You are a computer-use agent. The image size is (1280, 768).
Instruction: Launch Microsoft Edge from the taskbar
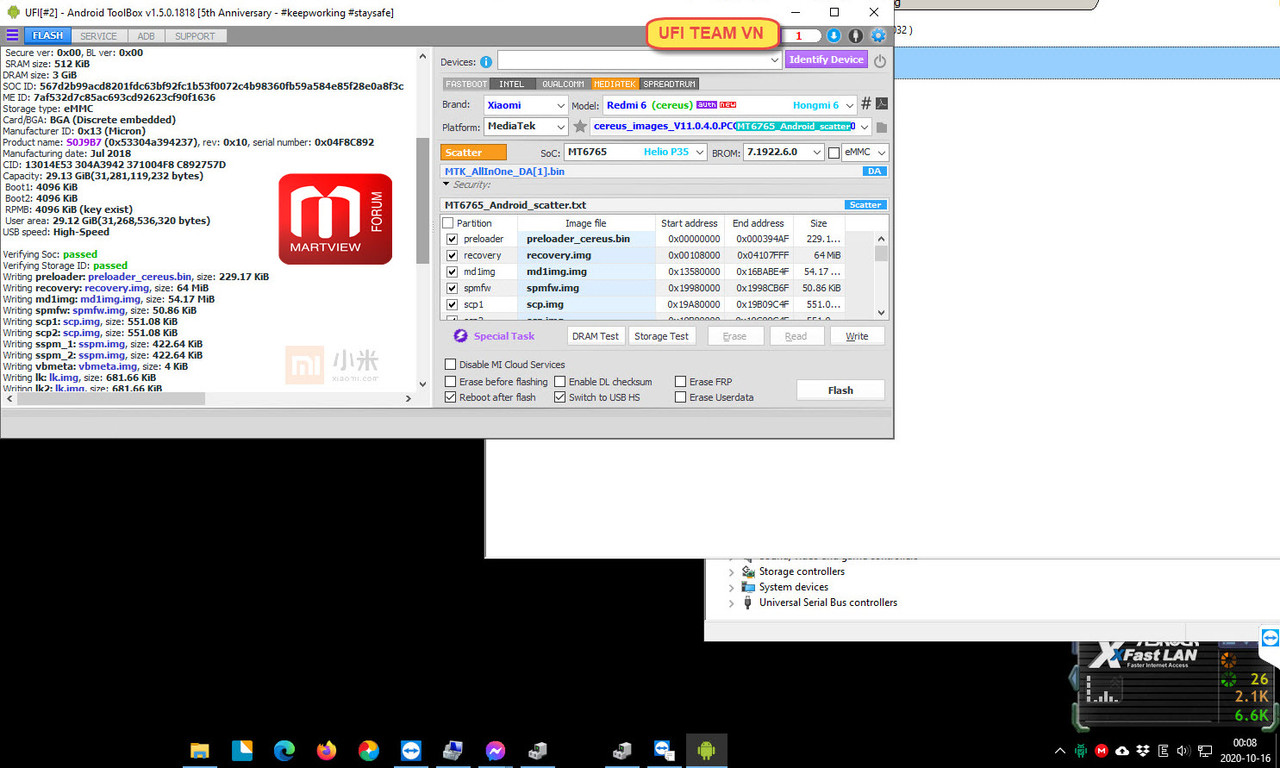click(x=284, y=750)
